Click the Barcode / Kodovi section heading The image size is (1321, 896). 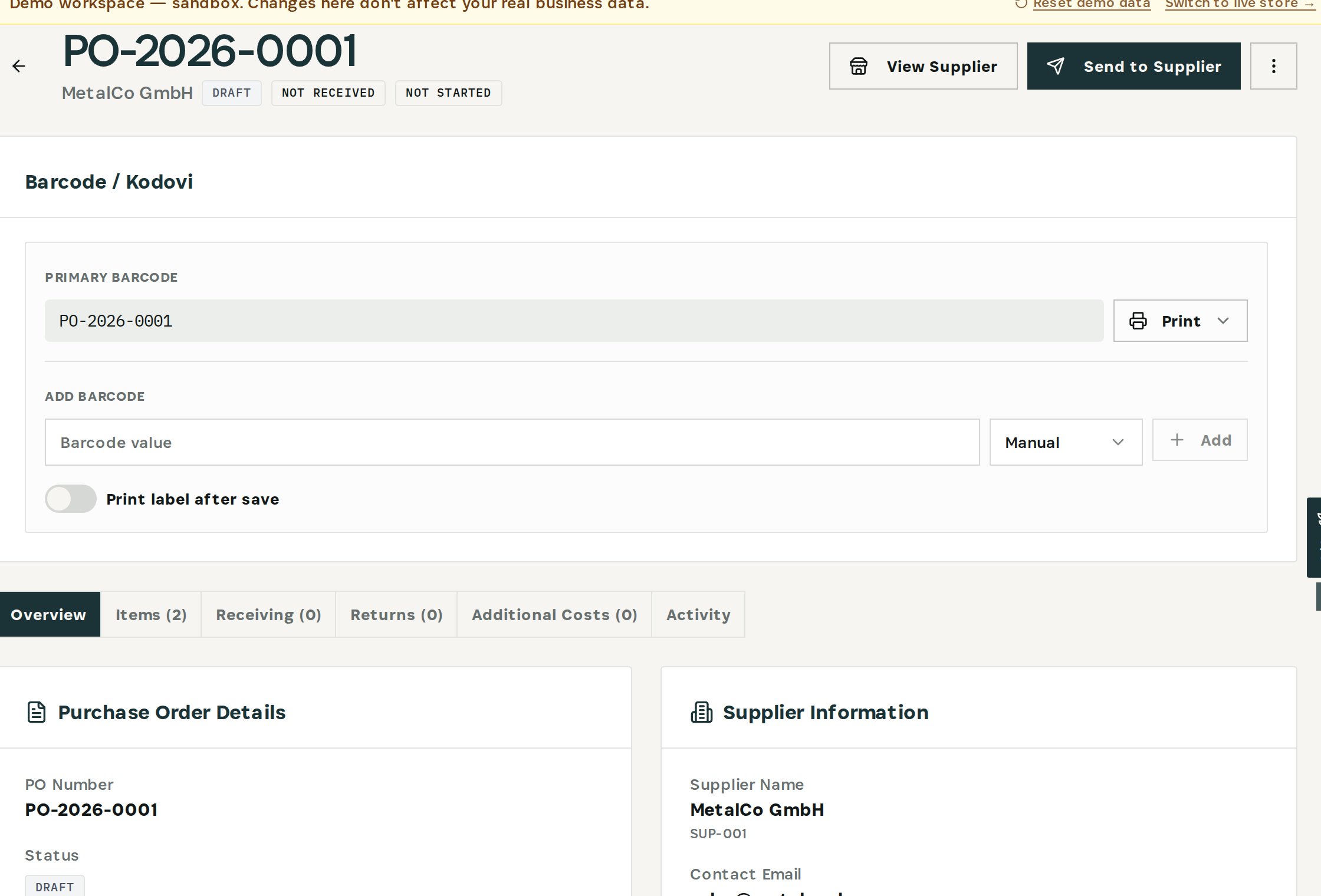[109, 182]
